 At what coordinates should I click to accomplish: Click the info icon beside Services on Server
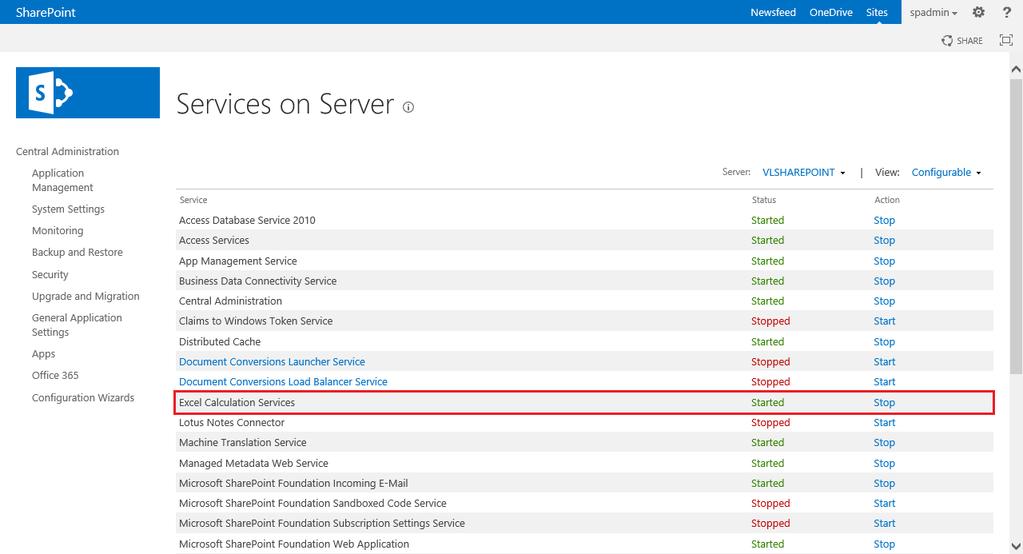point(408,107)
